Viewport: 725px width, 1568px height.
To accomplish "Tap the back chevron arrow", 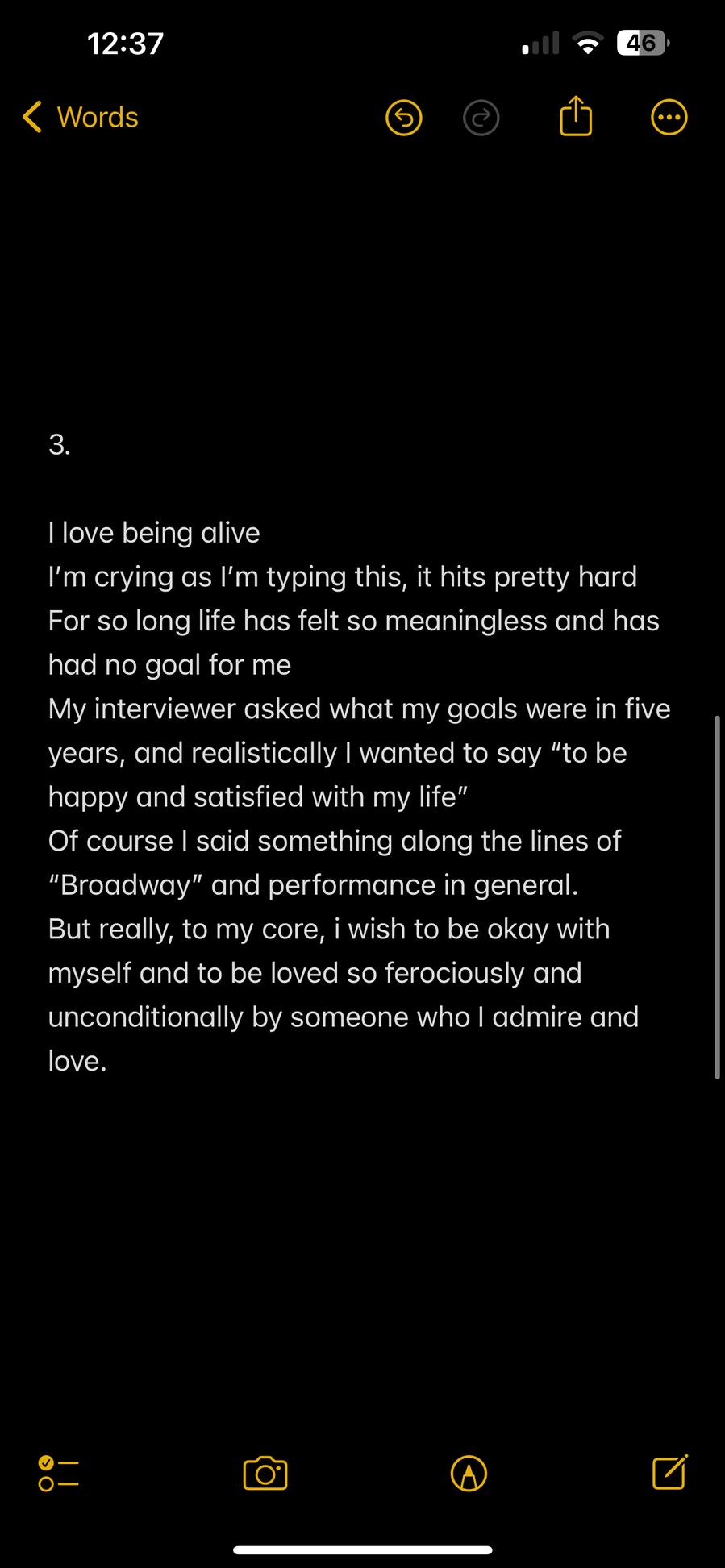I will (x=32, y=118).
